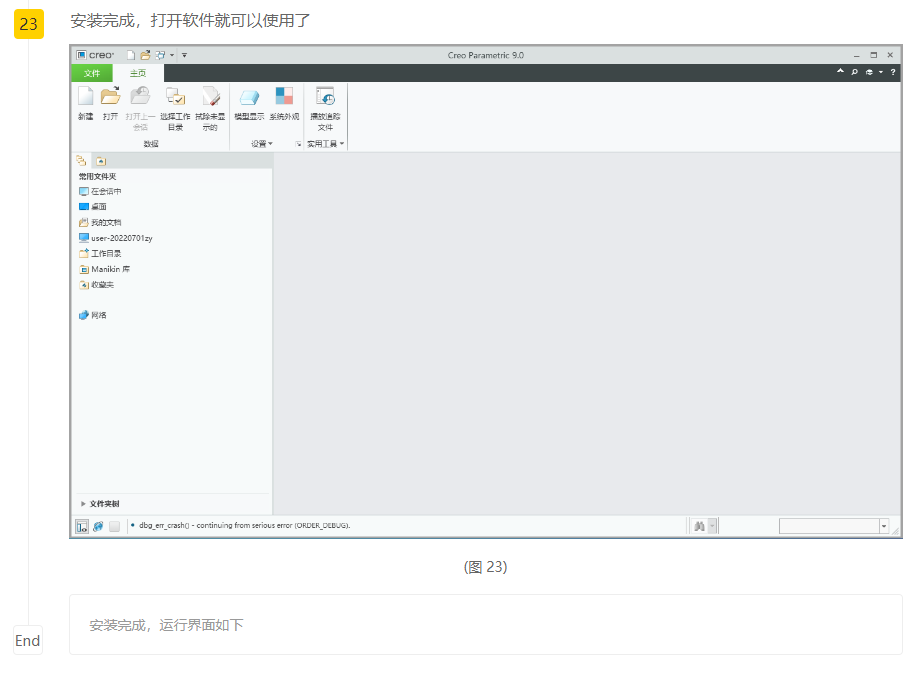Open the Customize Quick Access Toolbar dropdown

pyautogui.click(x=184, y=55)
